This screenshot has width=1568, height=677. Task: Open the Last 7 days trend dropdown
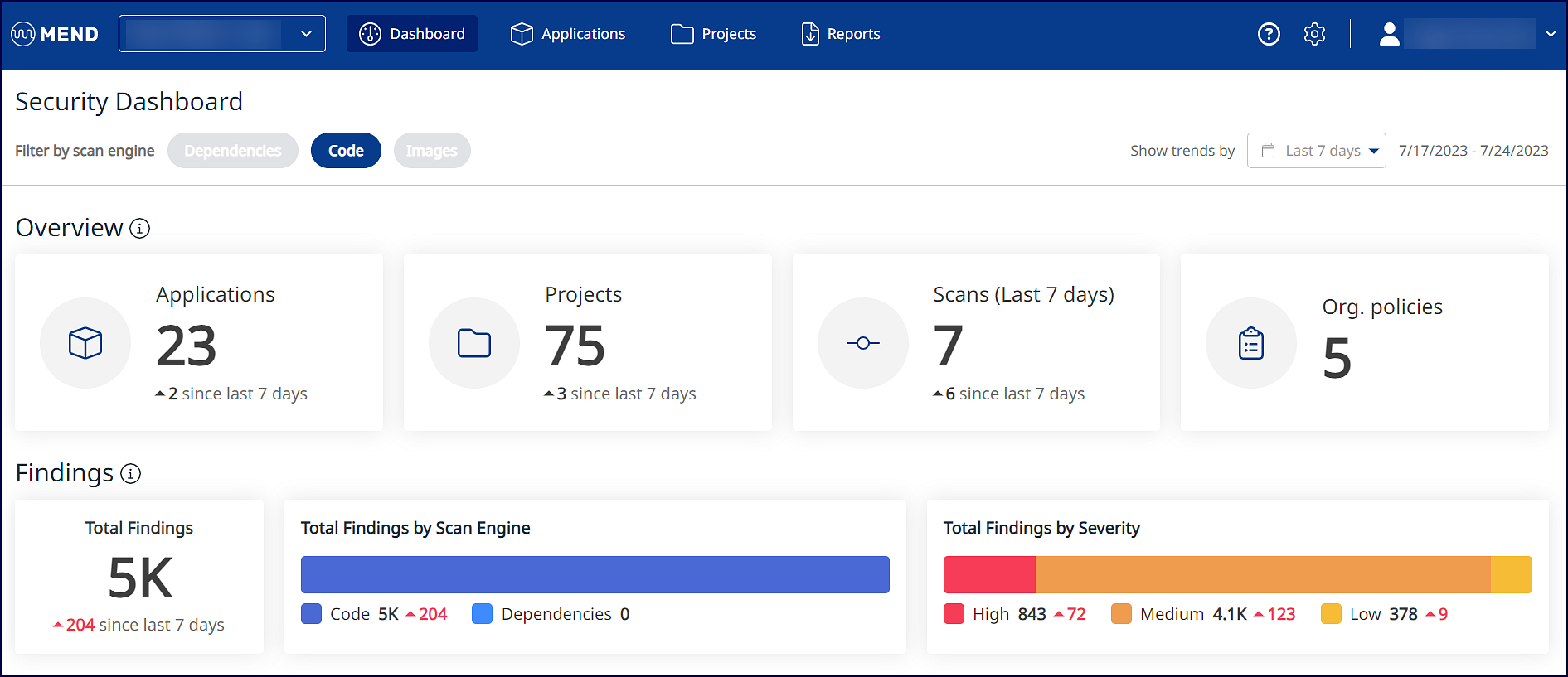click(1316, 151)
